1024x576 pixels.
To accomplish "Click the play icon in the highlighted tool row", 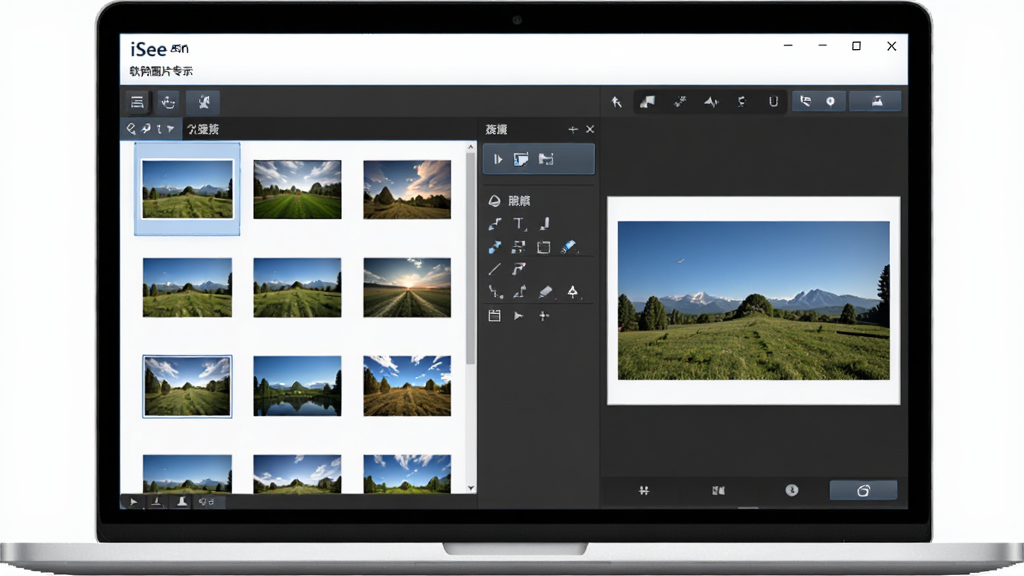I will pyautogui.click(x=498, y=159).
